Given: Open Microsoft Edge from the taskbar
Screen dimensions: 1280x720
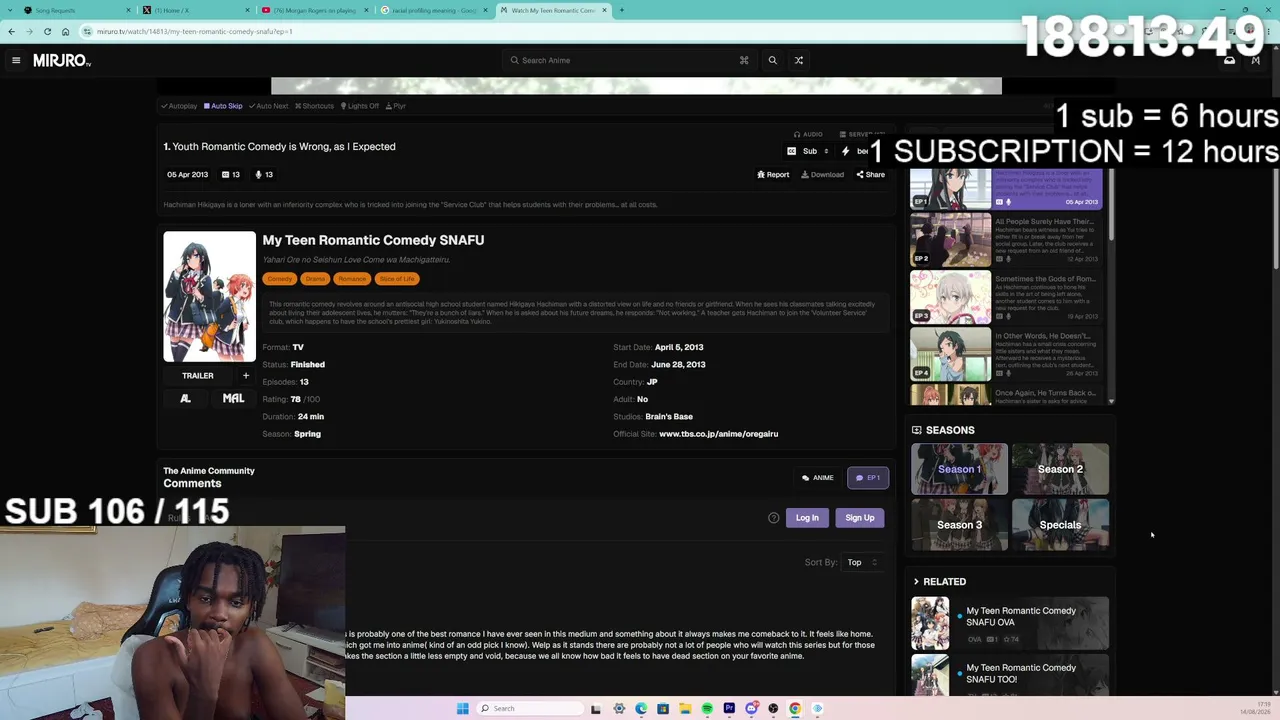Looking at the screenshot, I should pyautogui.click(x=641, y=708).
